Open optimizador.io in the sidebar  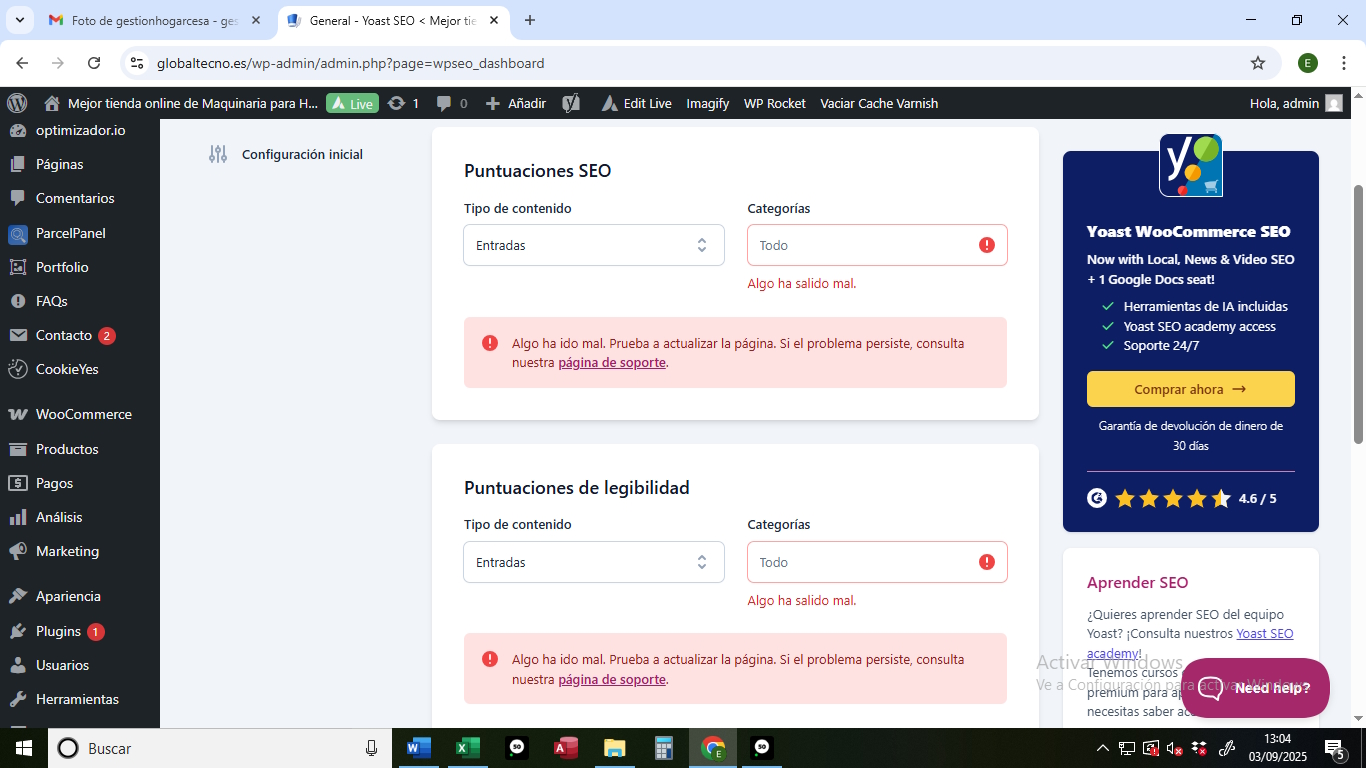[x=80, y=130]
